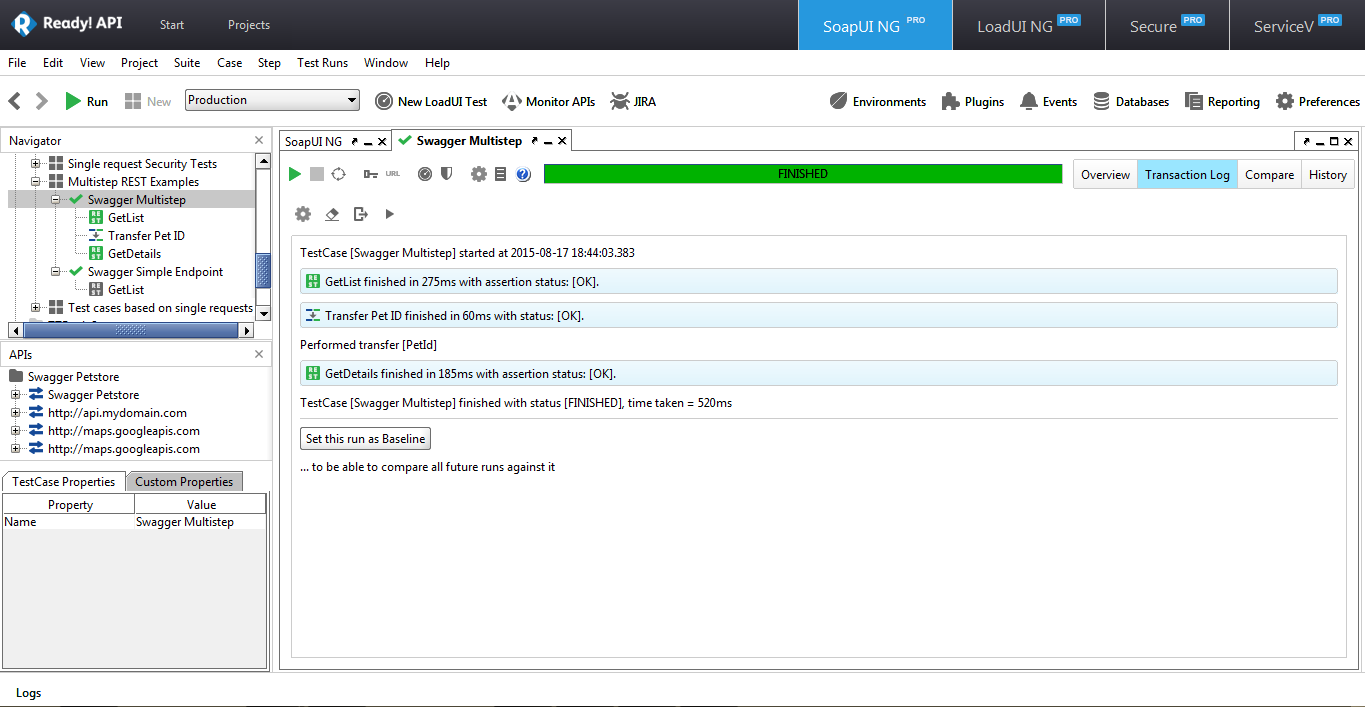Image resolution: width=1365 pixels, height=707 pixels.
Task: Go forward with the right arrow toolbar icon
Action: [41, 101]
